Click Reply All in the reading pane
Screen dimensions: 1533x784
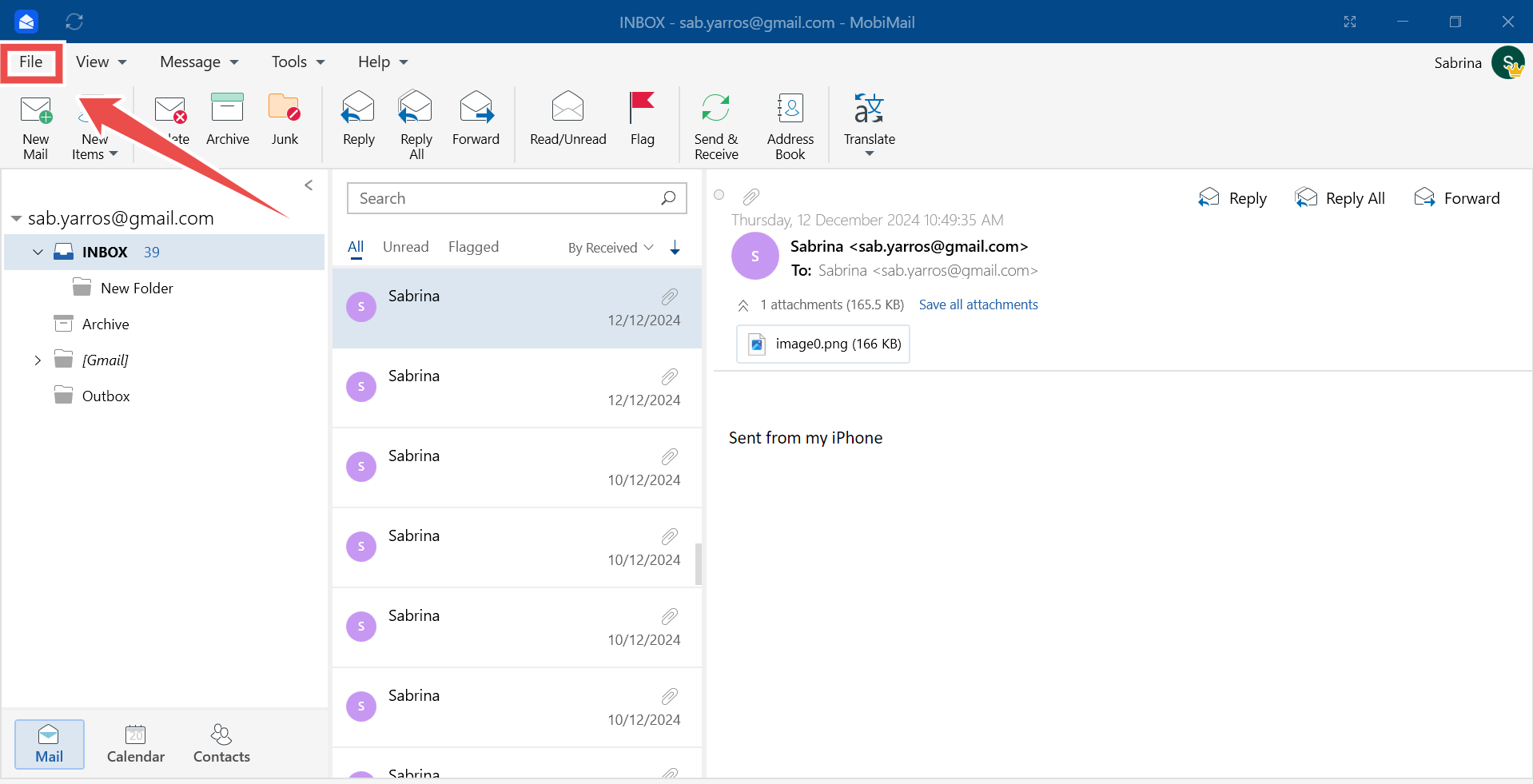point(1340,198)
